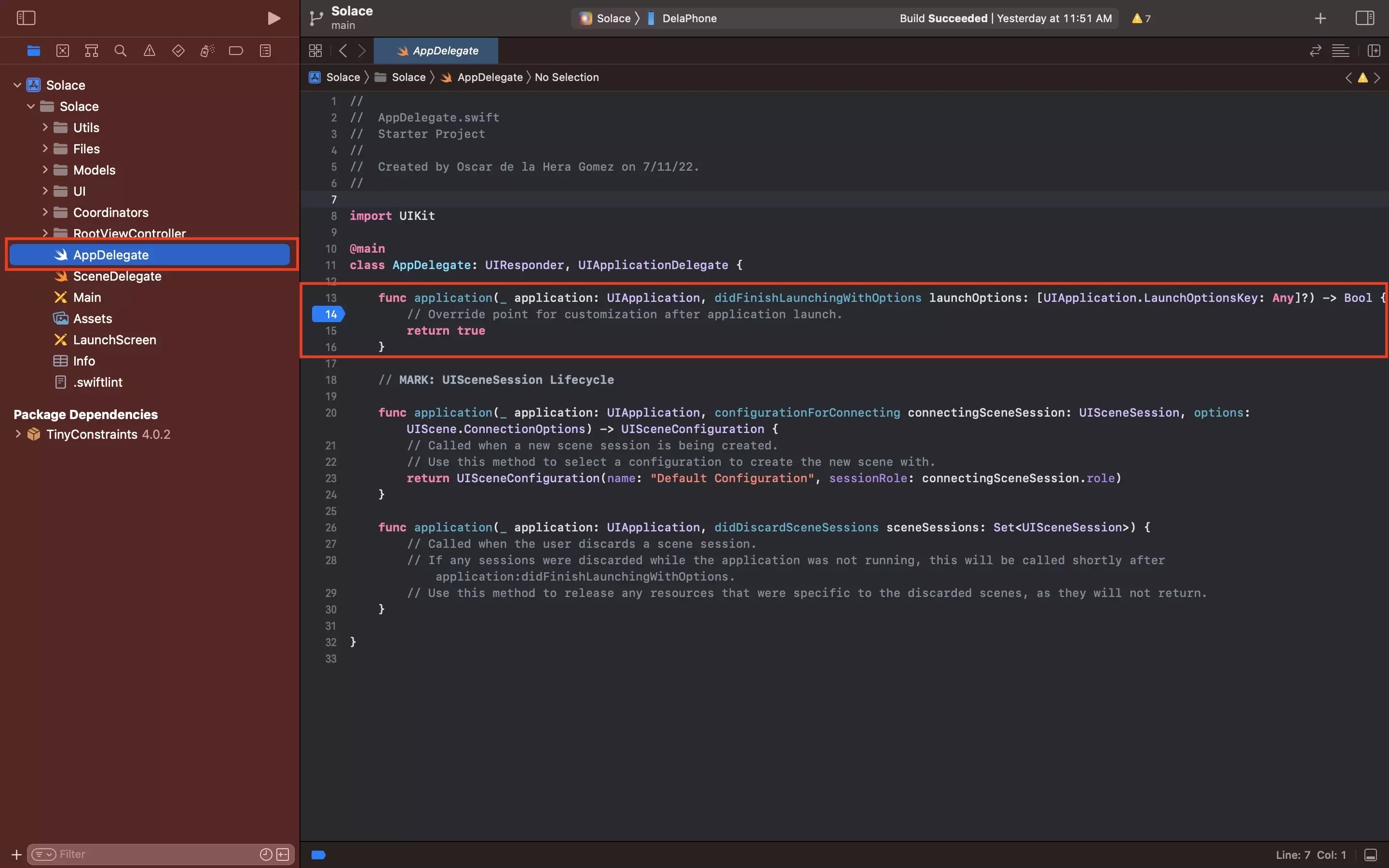Open the editor options lines menu
Viewport: 1389px width, 868px height.
point(1341,51)
